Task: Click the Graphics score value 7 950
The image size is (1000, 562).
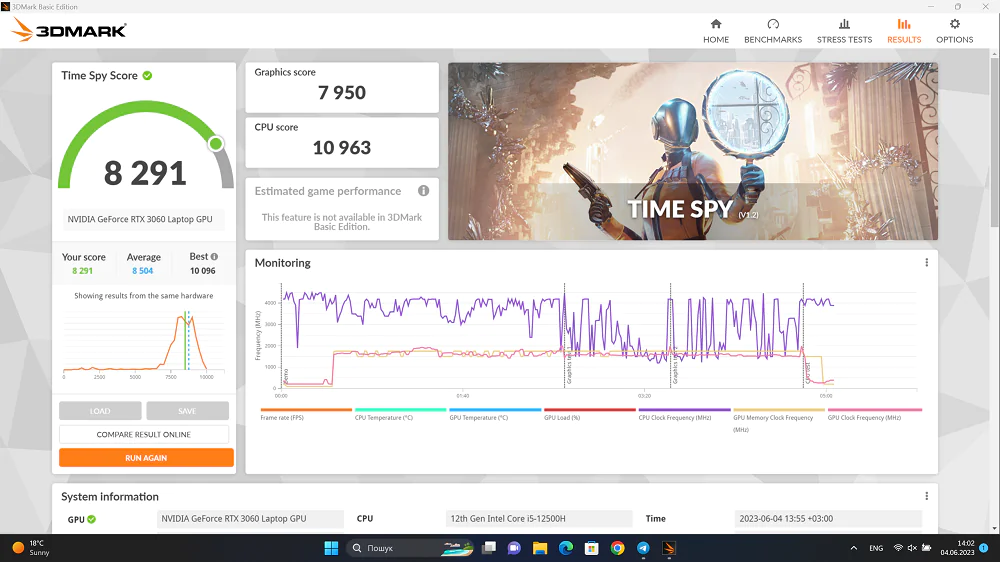Action: click(x=342, y=92)
